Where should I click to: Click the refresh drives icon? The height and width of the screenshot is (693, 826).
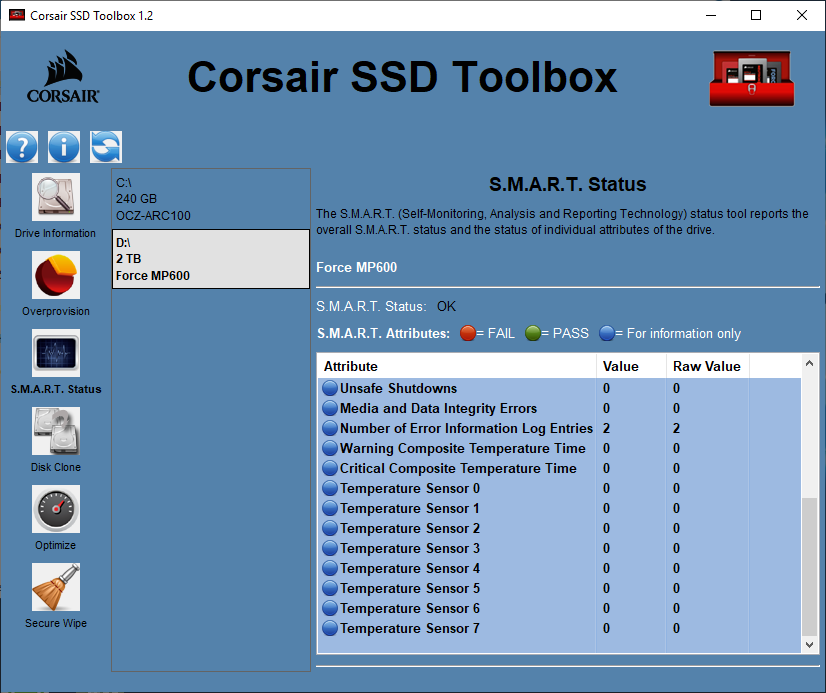click(104, 146)
